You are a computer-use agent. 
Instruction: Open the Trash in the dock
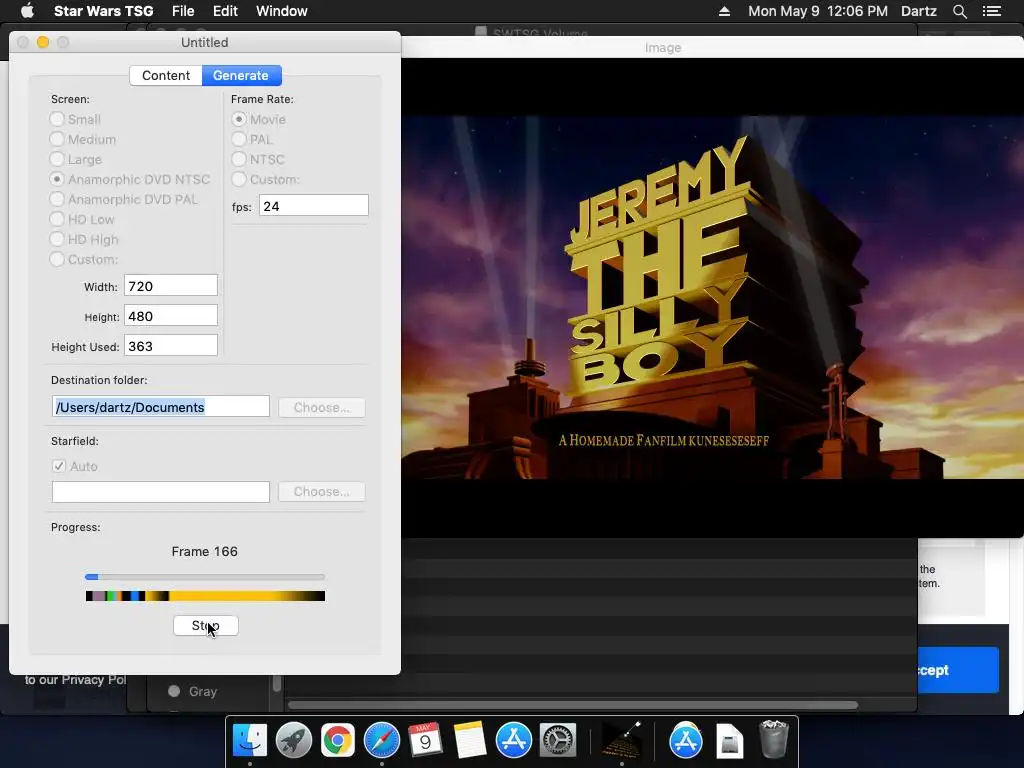tap(774, 741)
